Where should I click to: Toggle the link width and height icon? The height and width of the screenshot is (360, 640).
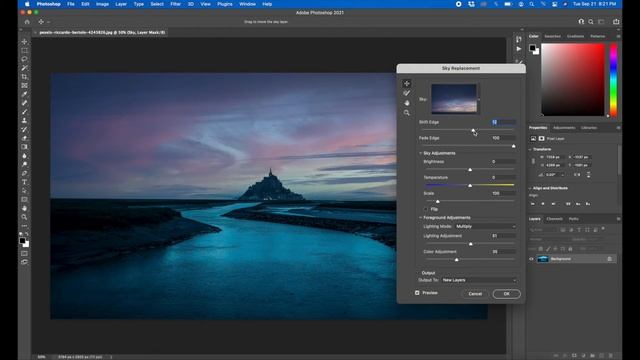click(x=533, y=161)
